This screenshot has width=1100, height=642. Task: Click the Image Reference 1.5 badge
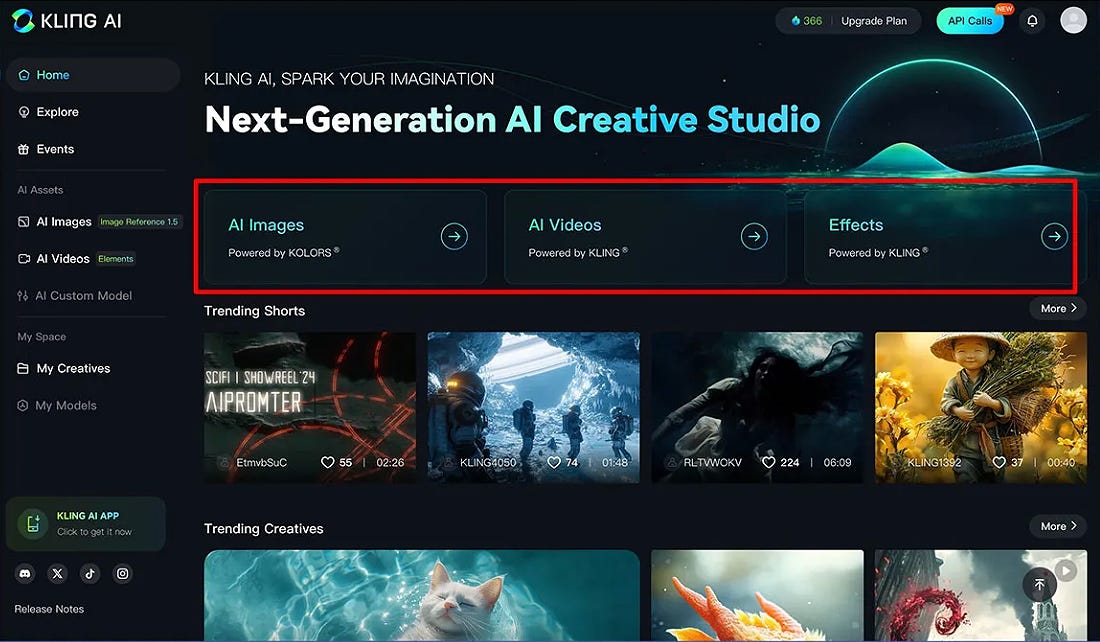139,222
